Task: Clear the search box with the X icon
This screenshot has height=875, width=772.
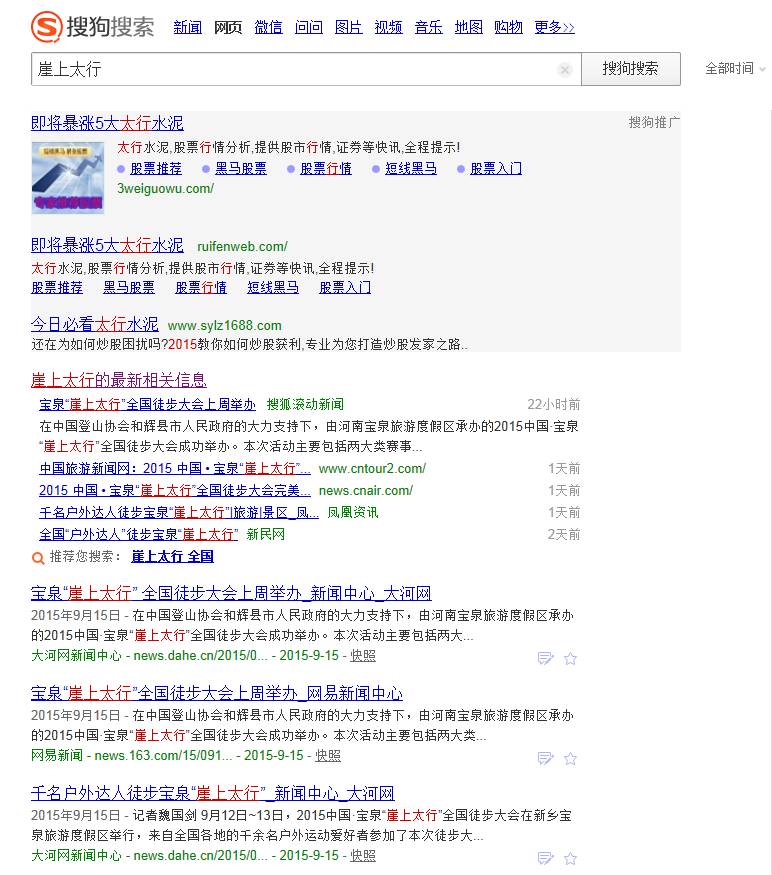Action: tap(565, 70)
